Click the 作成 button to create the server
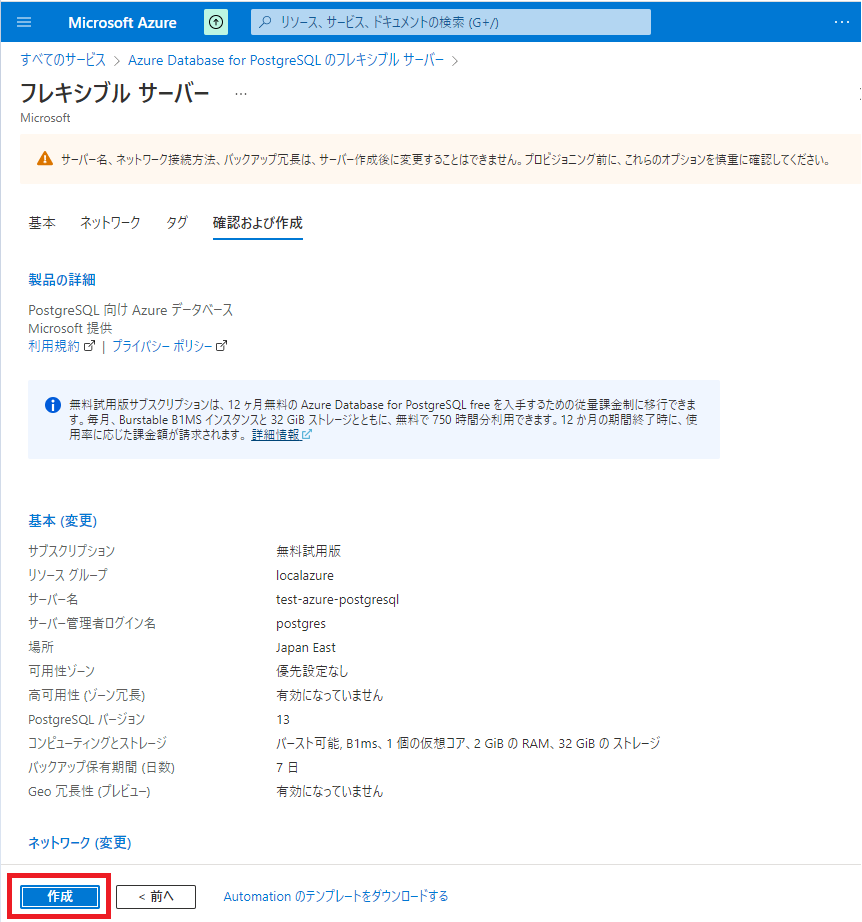Screen dimensions: 862x922 (59, 896)
